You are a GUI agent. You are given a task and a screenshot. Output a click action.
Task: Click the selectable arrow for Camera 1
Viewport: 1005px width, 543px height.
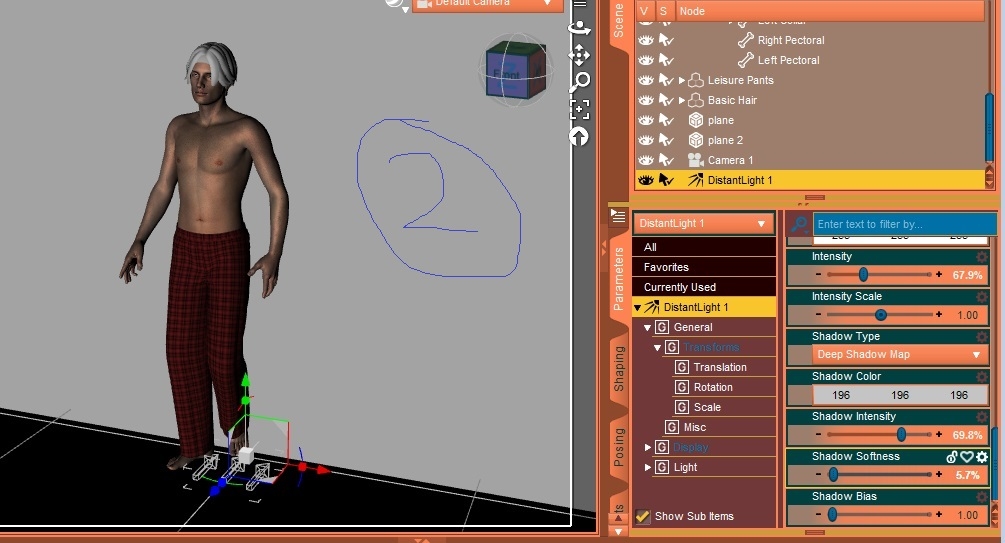667,160
